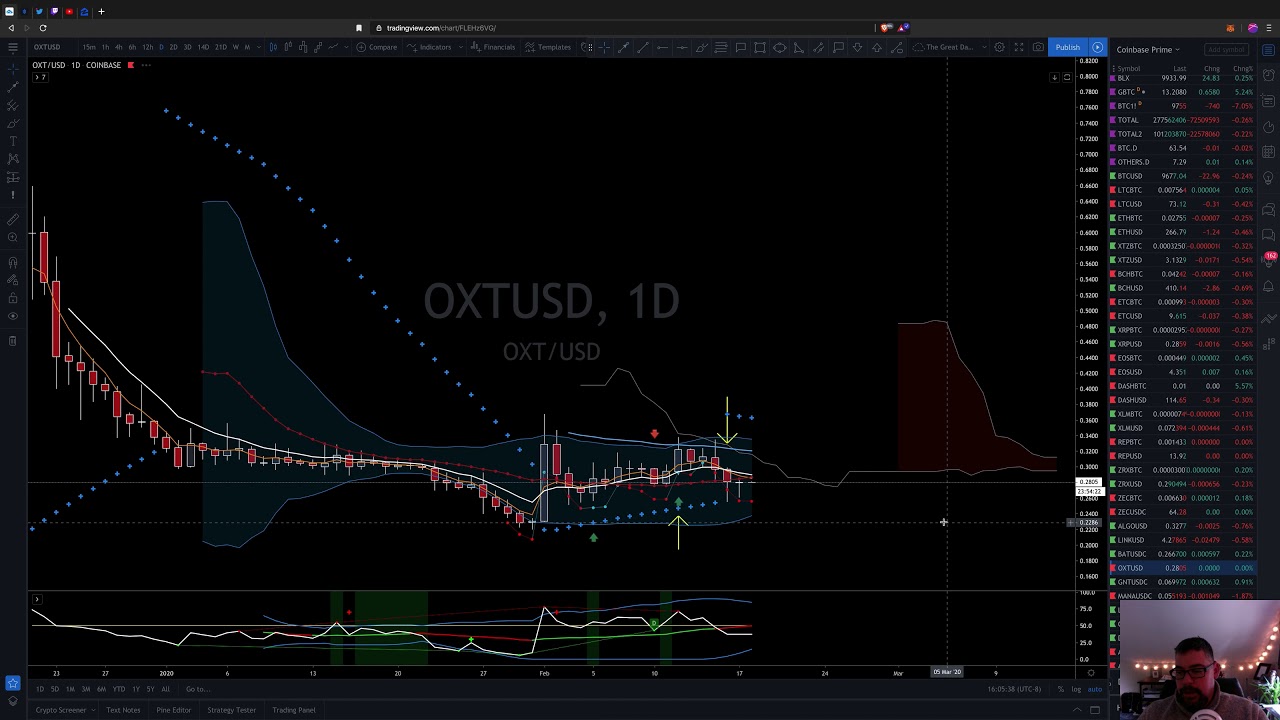Click the play button beside Publish
The height and width of the screenshot is (720, 1280).
click(1098, 47)
